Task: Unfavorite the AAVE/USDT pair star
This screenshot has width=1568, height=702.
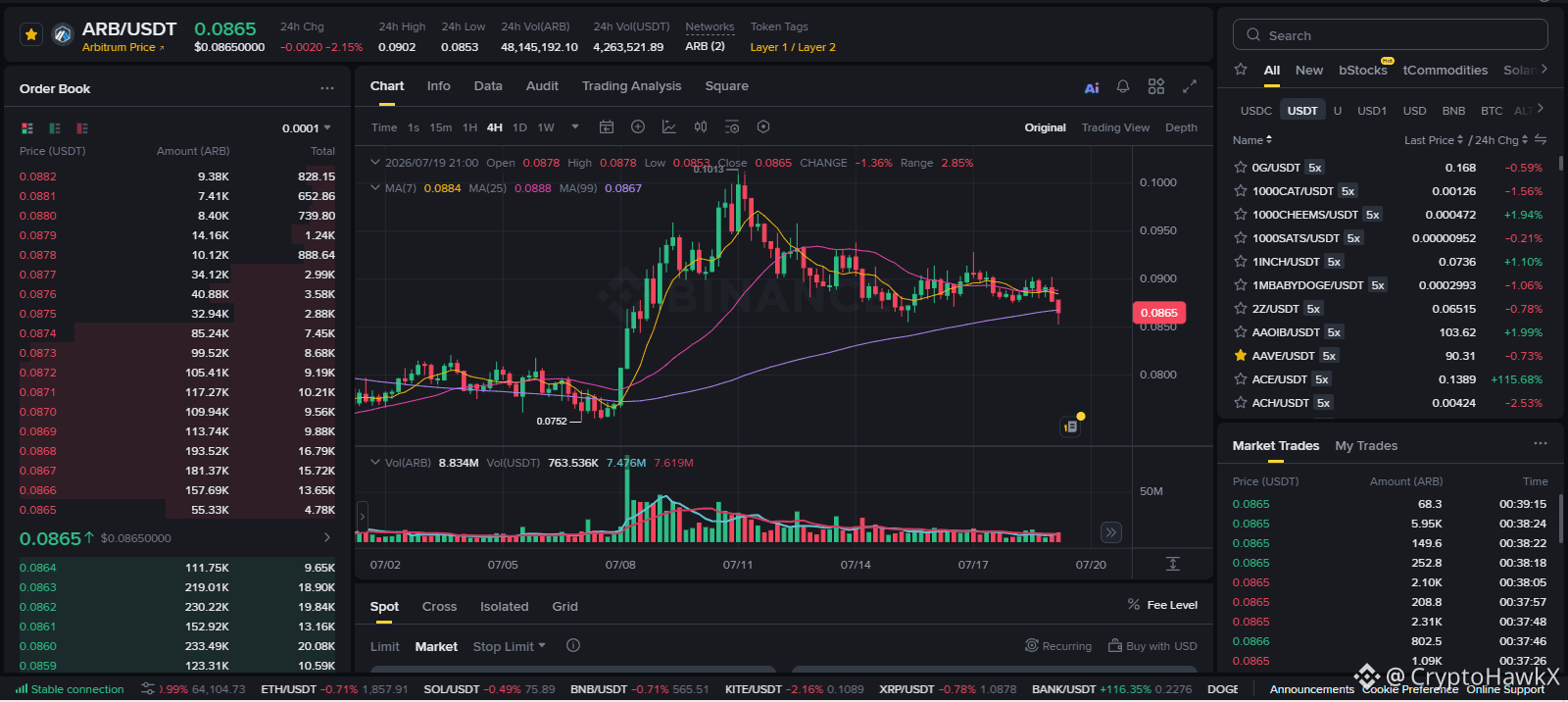Action: (x=1241, y=356)
